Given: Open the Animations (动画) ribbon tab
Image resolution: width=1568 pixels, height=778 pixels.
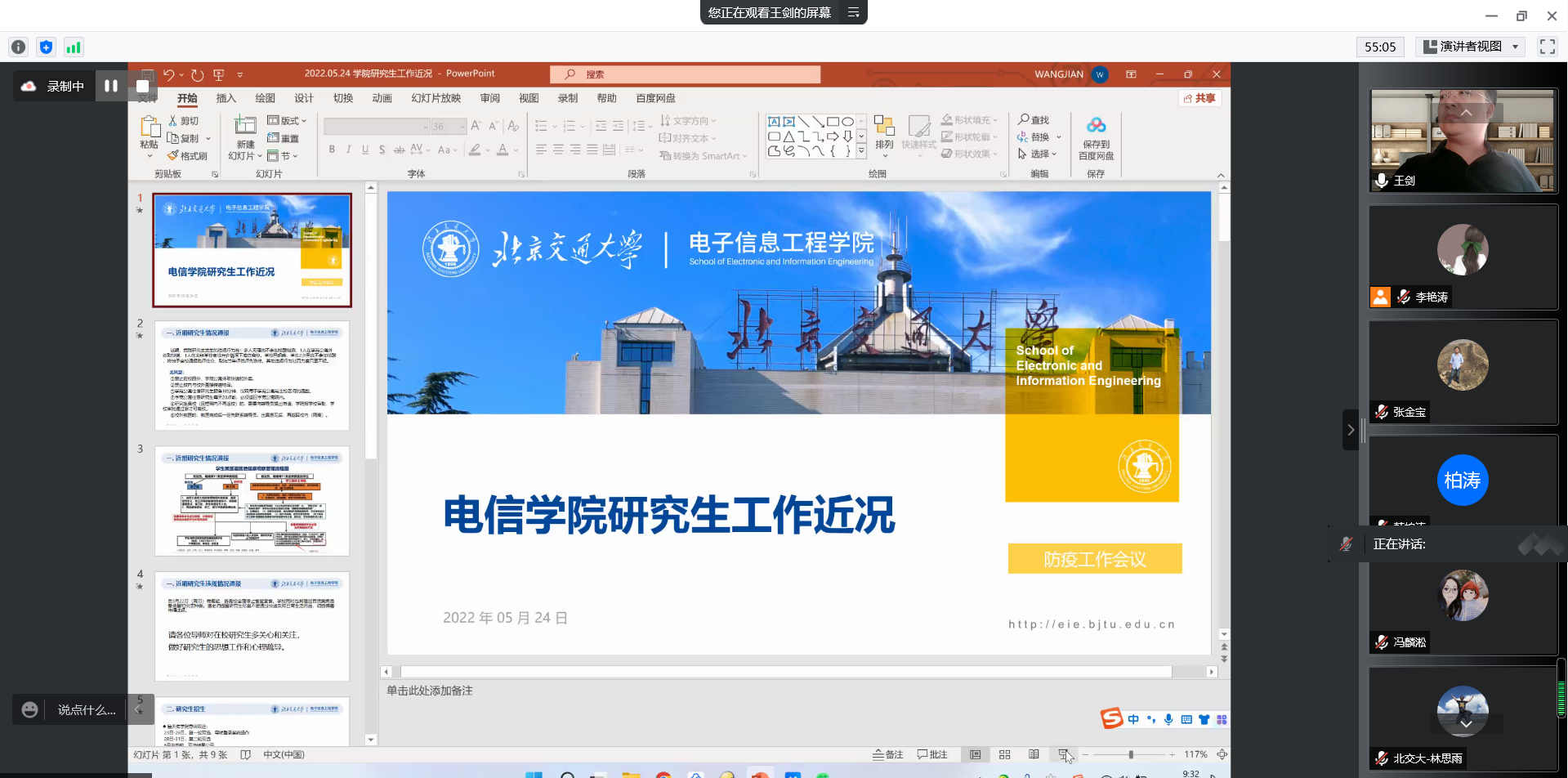Looking at the screenshot, I should click(x=382, y=98).
